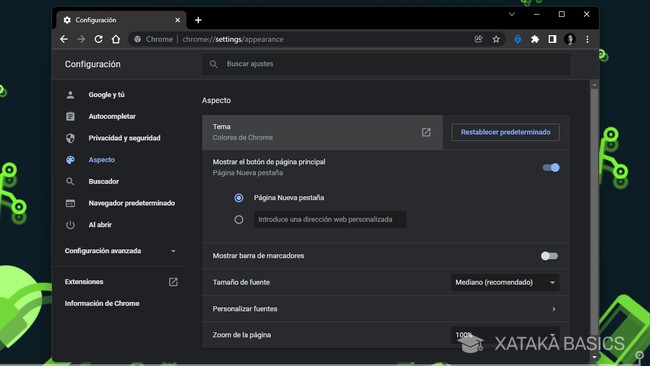The image size is (650, 366).
Task: Open Extensiones external link icon
Action: click(x=173, y=282)
